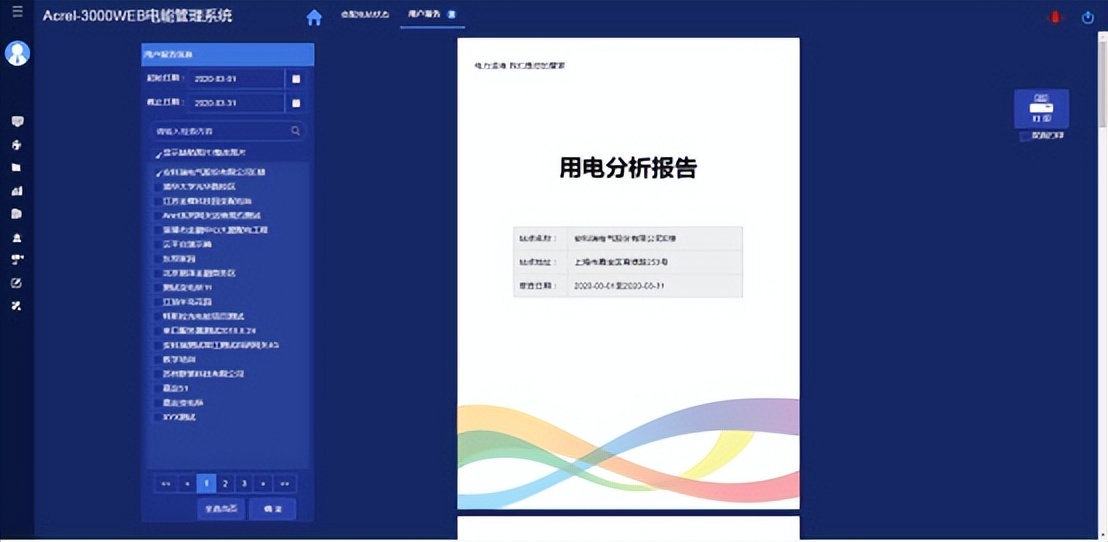
Task: Click the confirm button 确定
Action: point(272,509)
